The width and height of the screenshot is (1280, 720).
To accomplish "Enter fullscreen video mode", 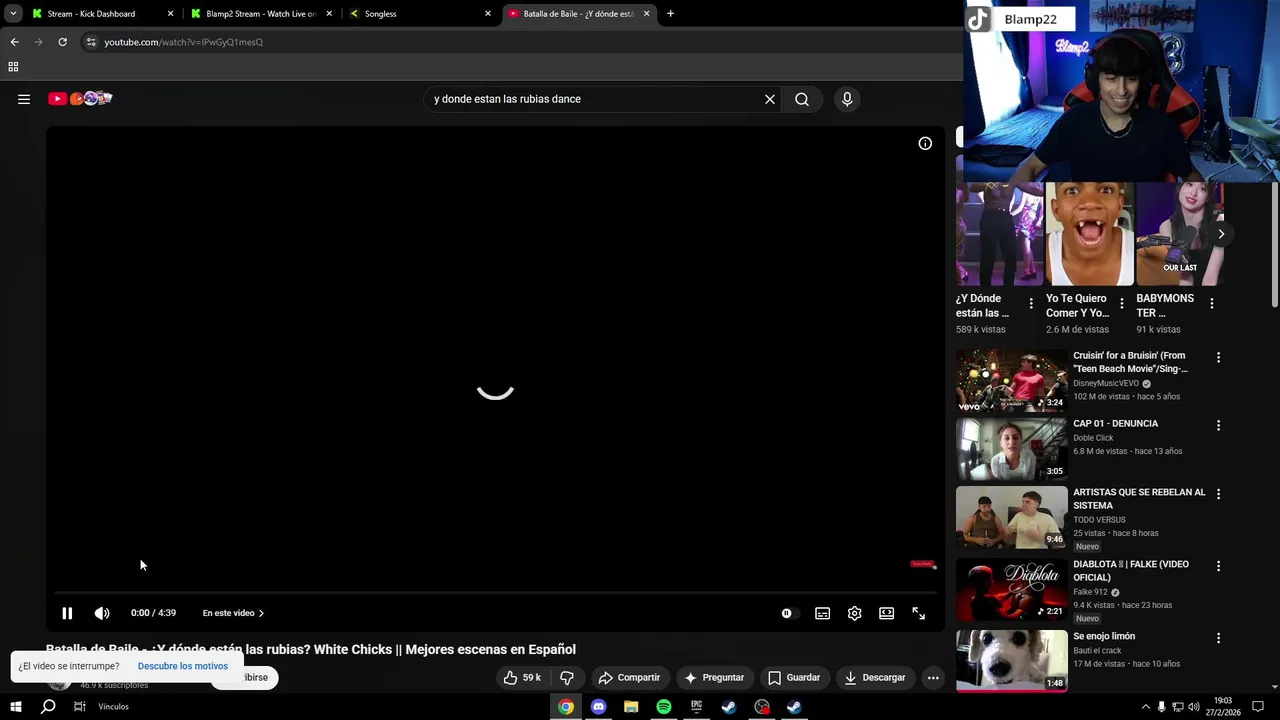I will coord(918,613).
